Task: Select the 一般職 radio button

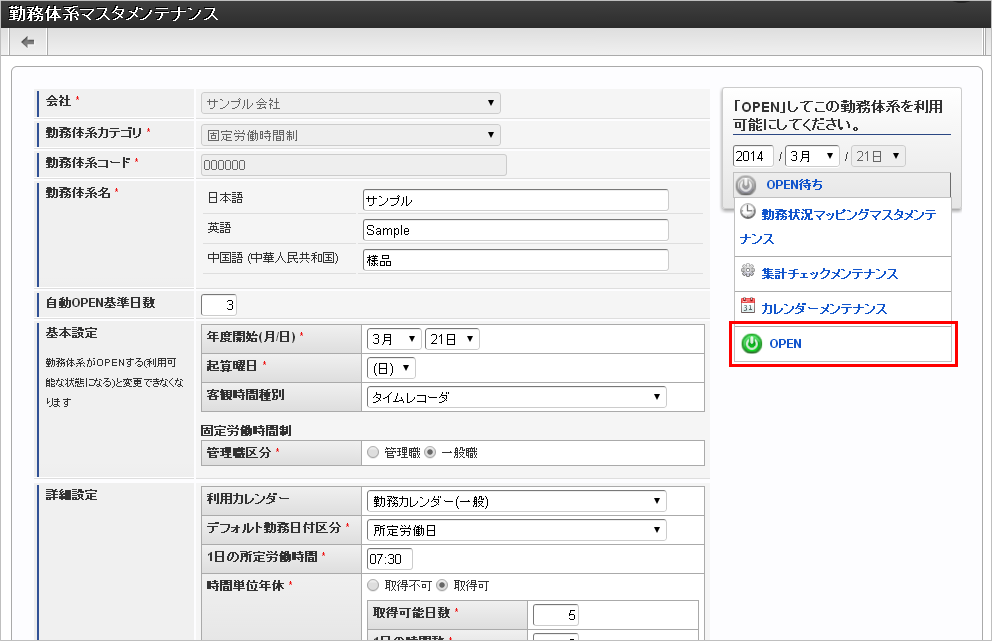Action: [430, 452]
